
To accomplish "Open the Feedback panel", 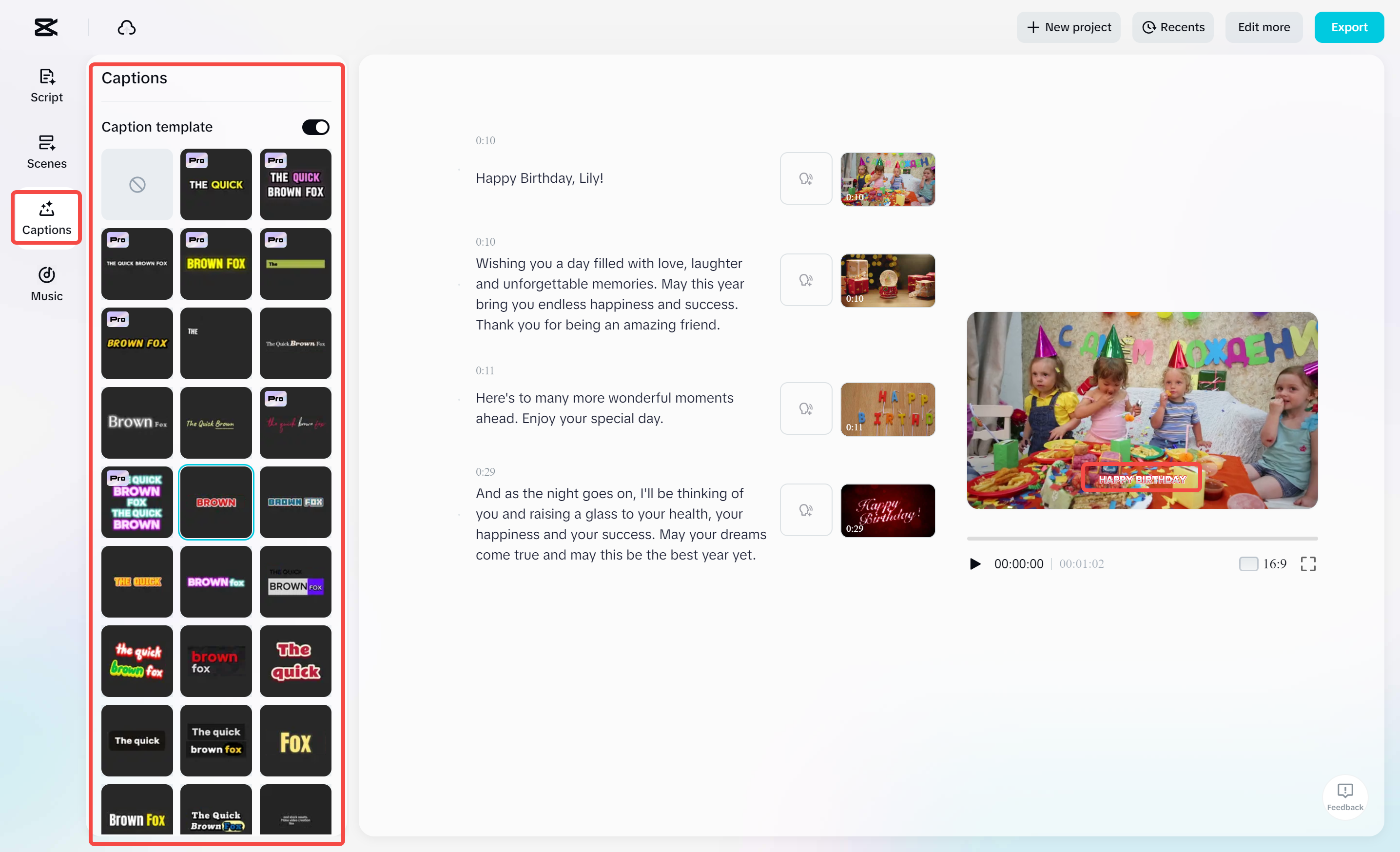I will coord(1345,794).
